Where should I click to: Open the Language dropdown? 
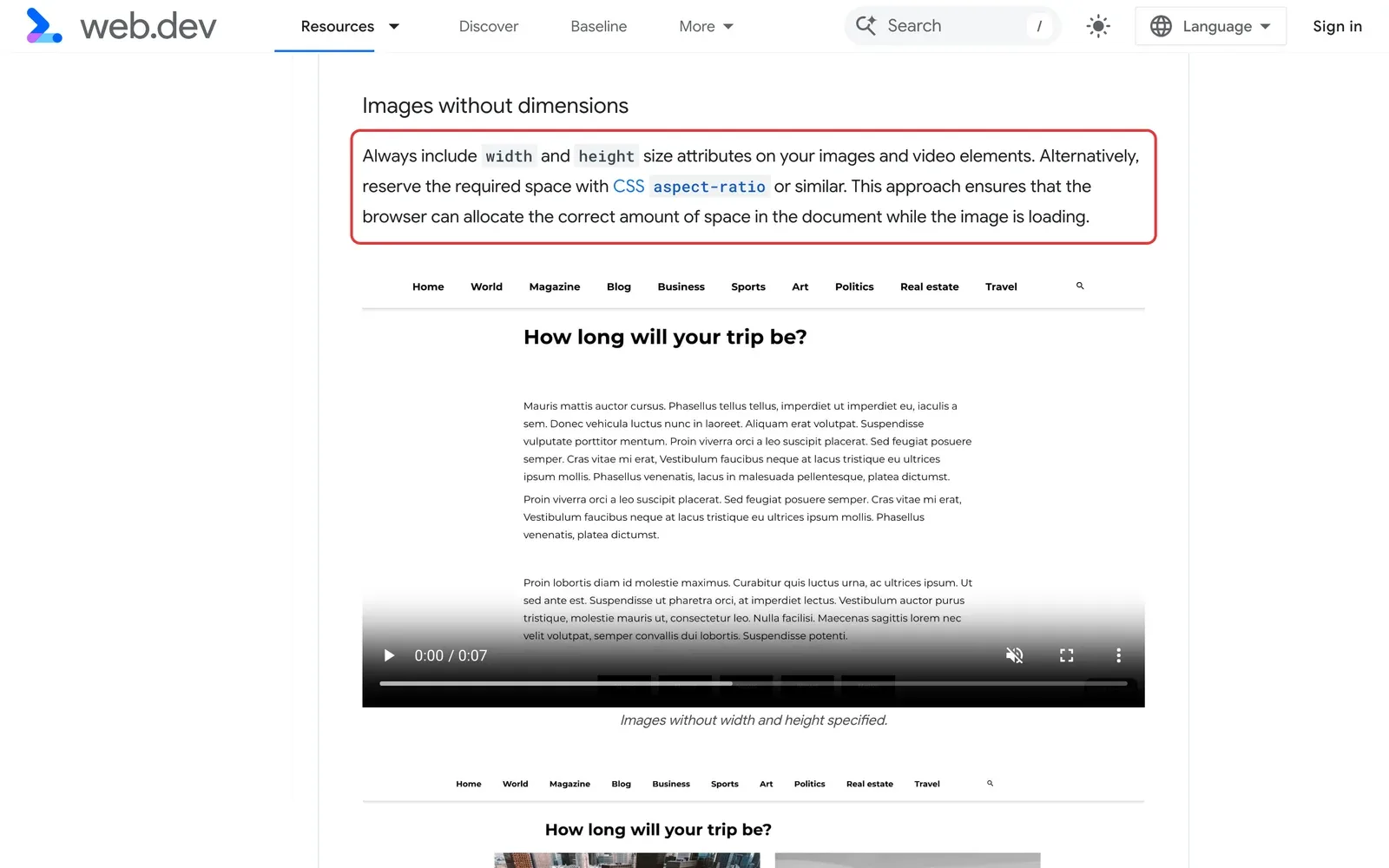pyautogui.click(x=1210, y=26)
